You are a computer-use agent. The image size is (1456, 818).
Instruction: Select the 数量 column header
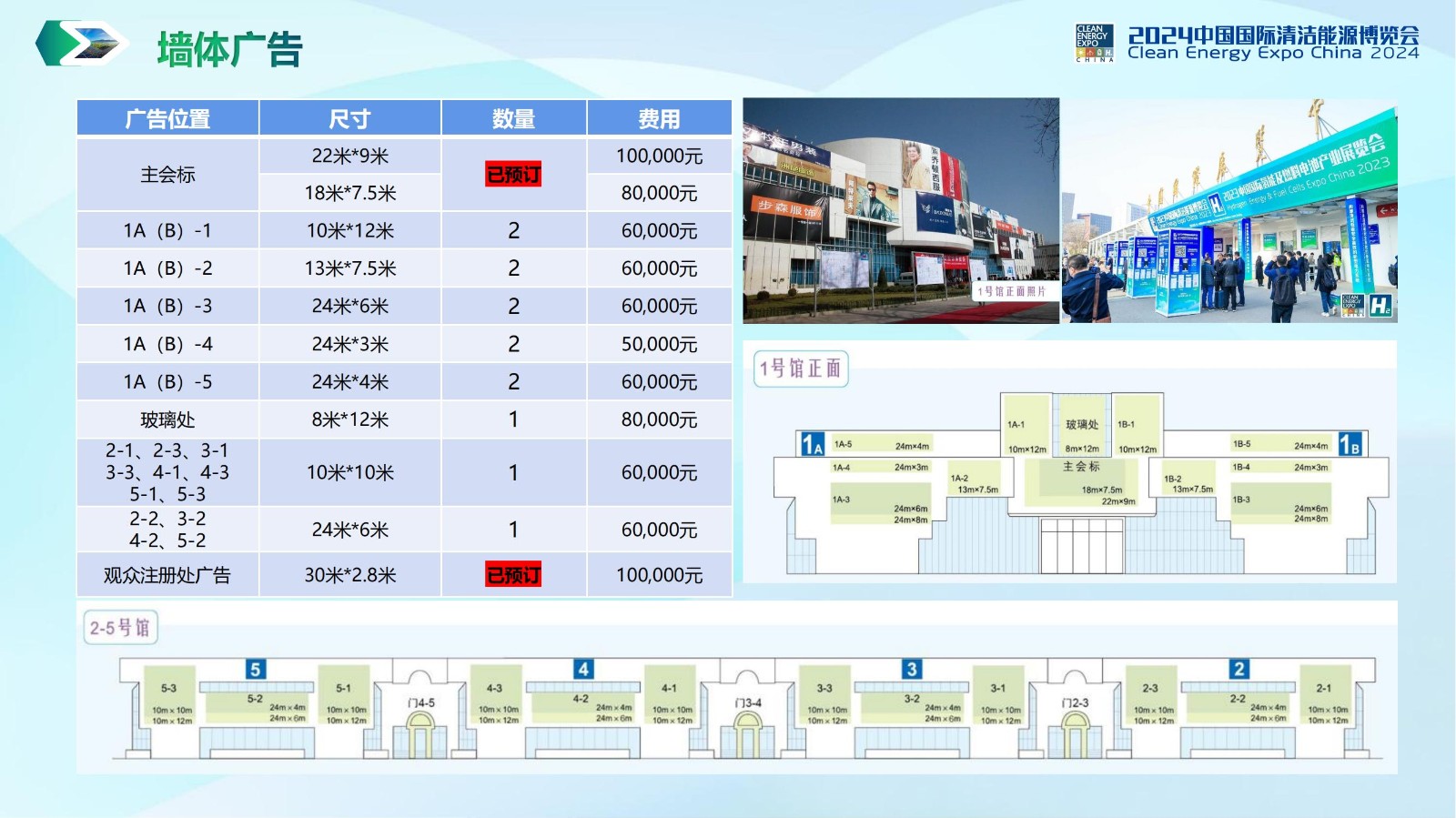point(513,118)
